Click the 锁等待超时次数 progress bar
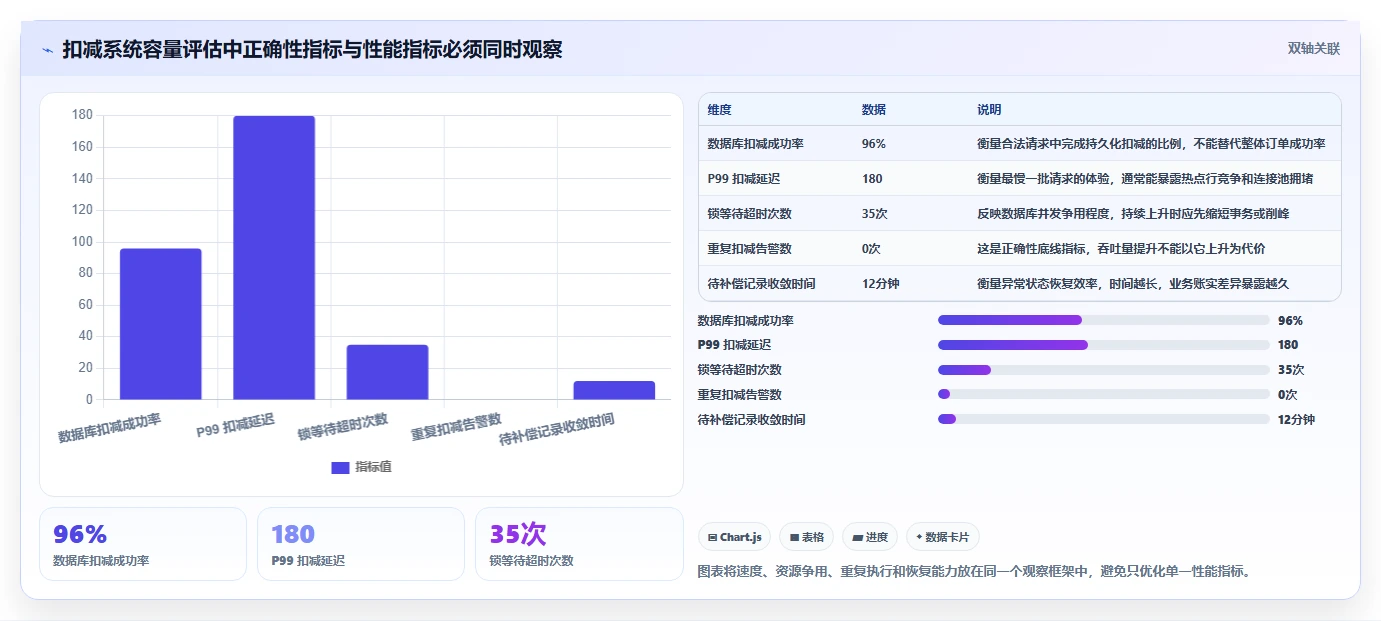Viewport: 1381px width, 621px height. pyautogui.click(x=1104, y=370)
